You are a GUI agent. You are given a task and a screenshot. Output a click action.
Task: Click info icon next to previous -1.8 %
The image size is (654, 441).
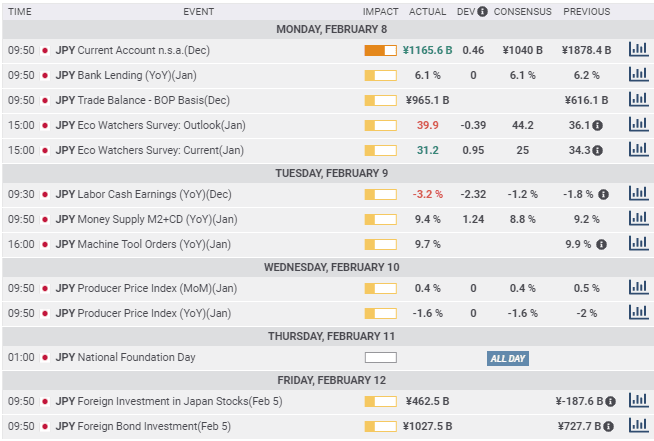click(604, 194)
